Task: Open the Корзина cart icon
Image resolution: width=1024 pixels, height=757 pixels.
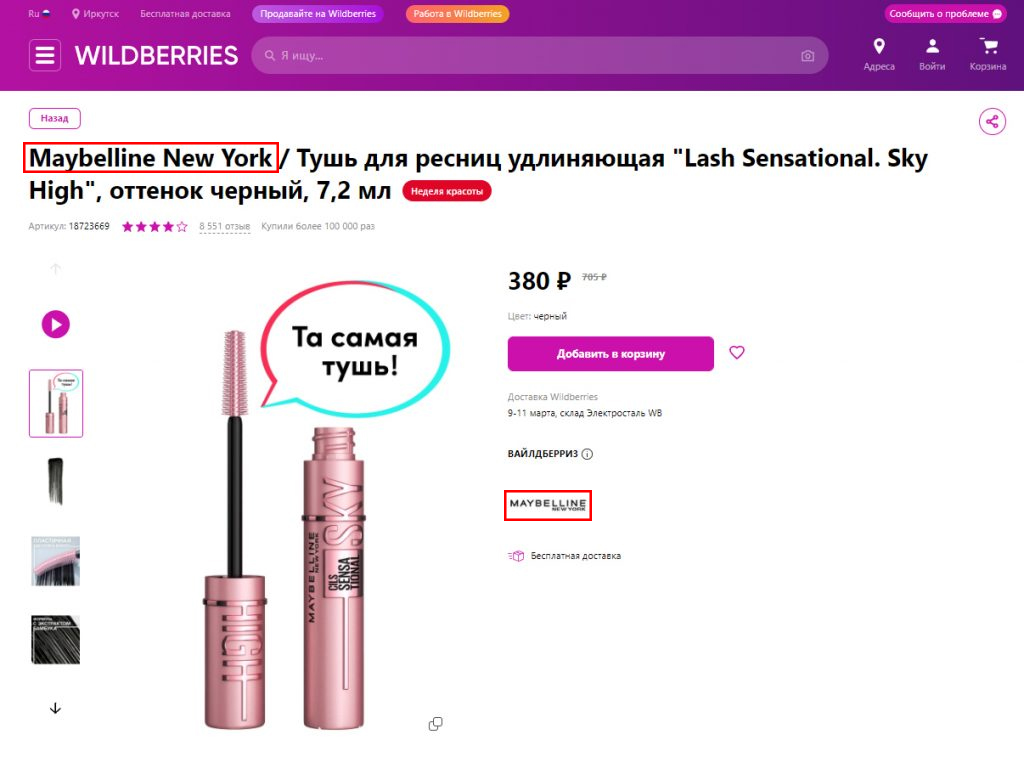Action: coord(988,48)
